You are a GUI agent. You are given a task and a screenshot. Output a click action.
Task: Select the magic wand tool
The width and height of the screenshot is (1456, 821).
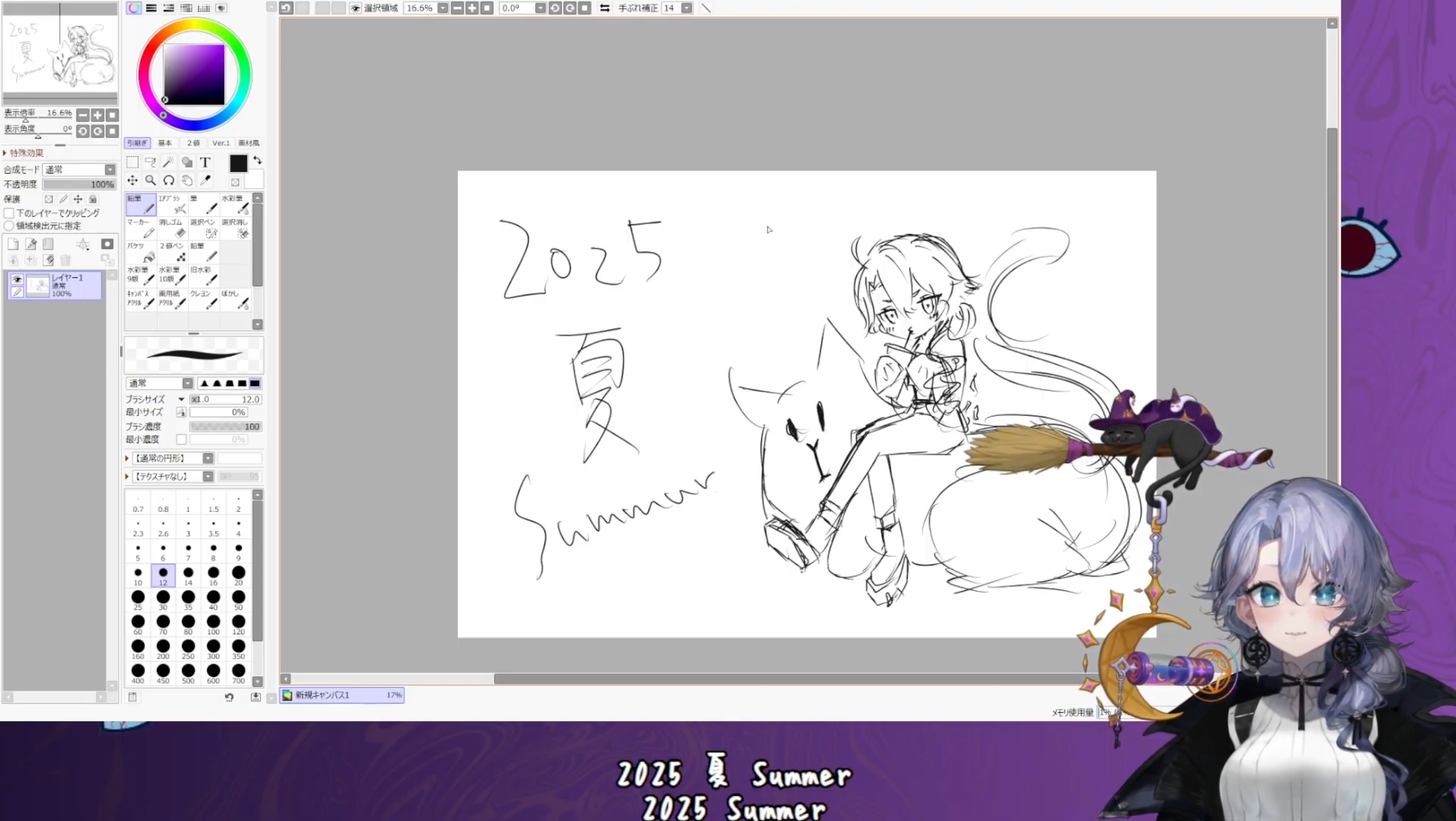click(169, 162)
